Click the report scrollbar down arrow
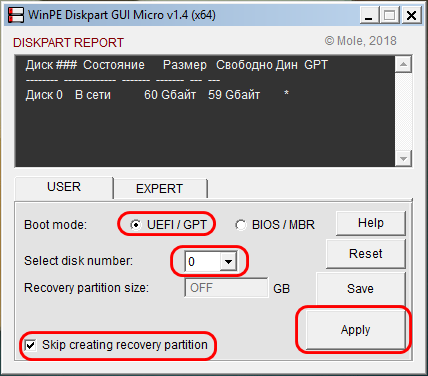428x376 pixels. 403,159
